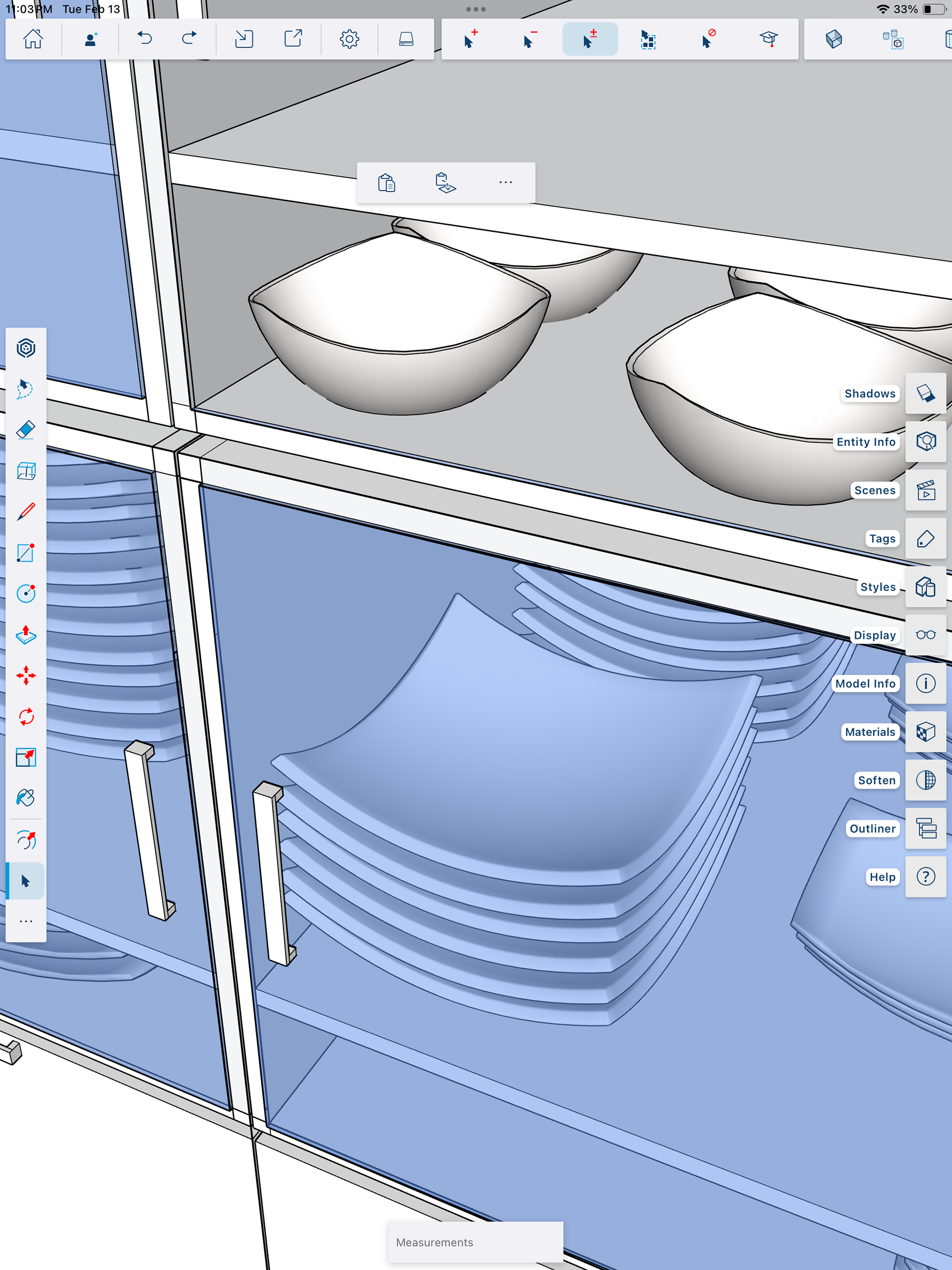
Task: Open the instructor graduation cap icon
Action: tap(768, 39)
